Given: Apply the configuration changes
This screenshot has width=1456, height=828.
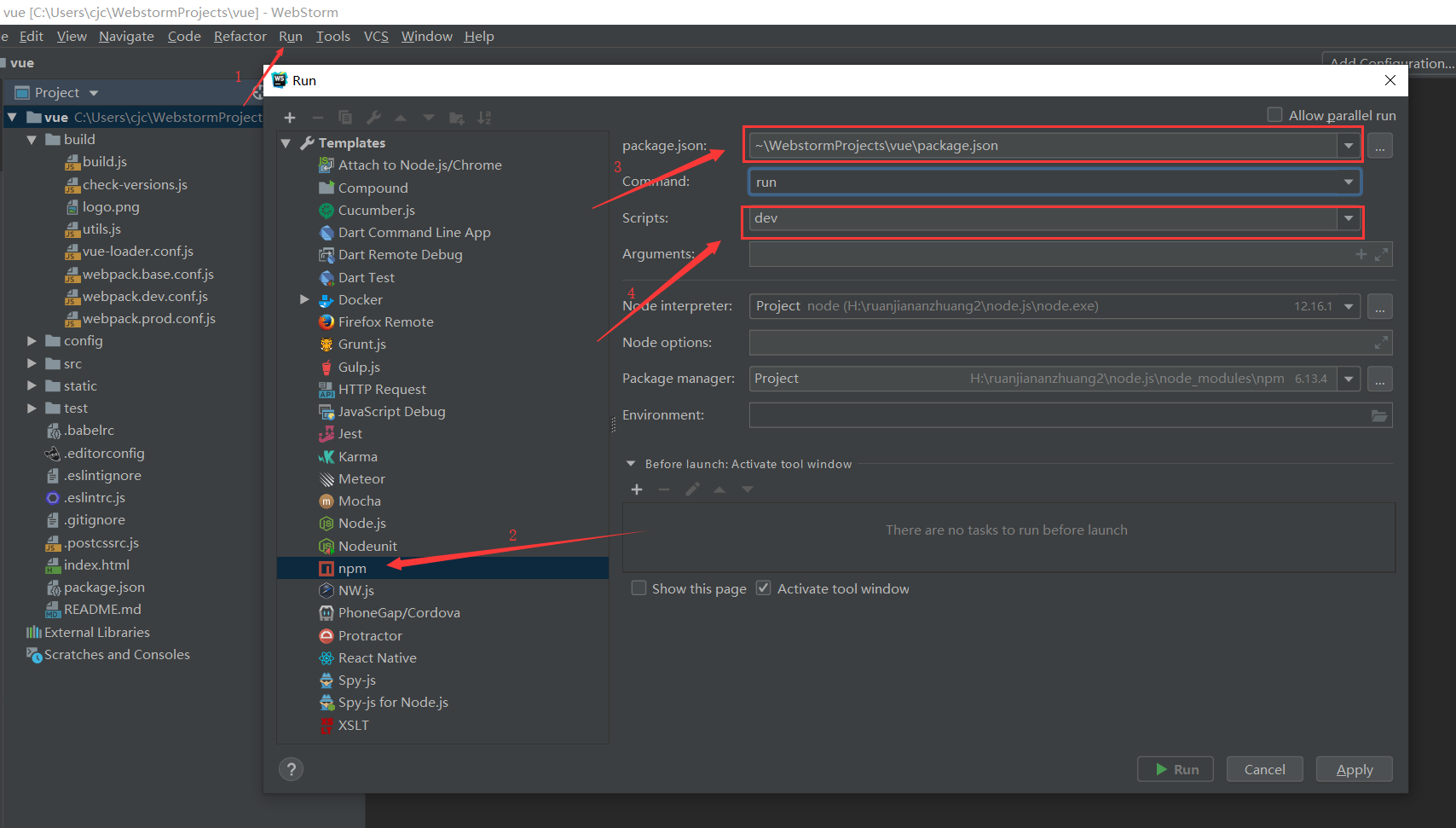Looking at the screenshot, I should [x=1354, y=768].
